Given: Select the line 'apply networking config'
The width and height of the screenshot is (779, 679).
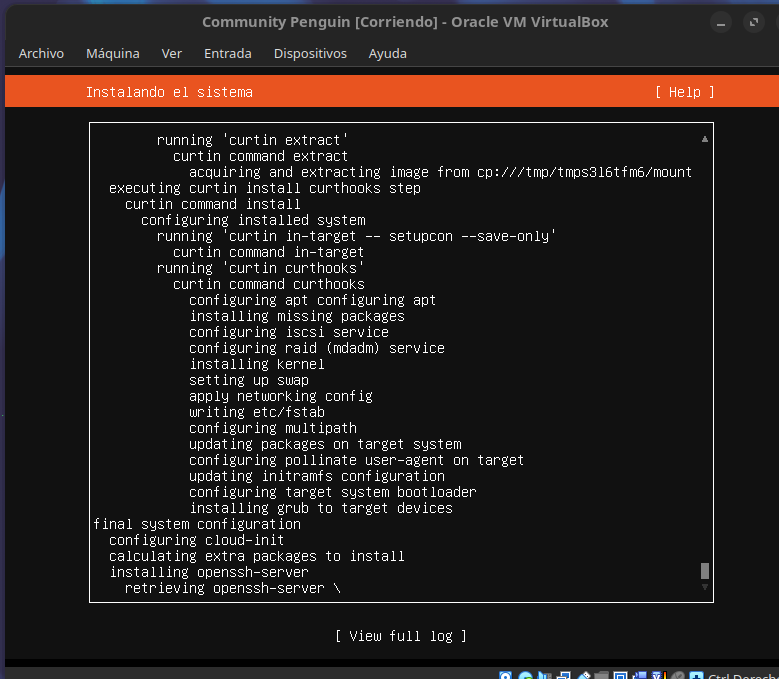Looking at the screenshot, I should coord(281,396).
